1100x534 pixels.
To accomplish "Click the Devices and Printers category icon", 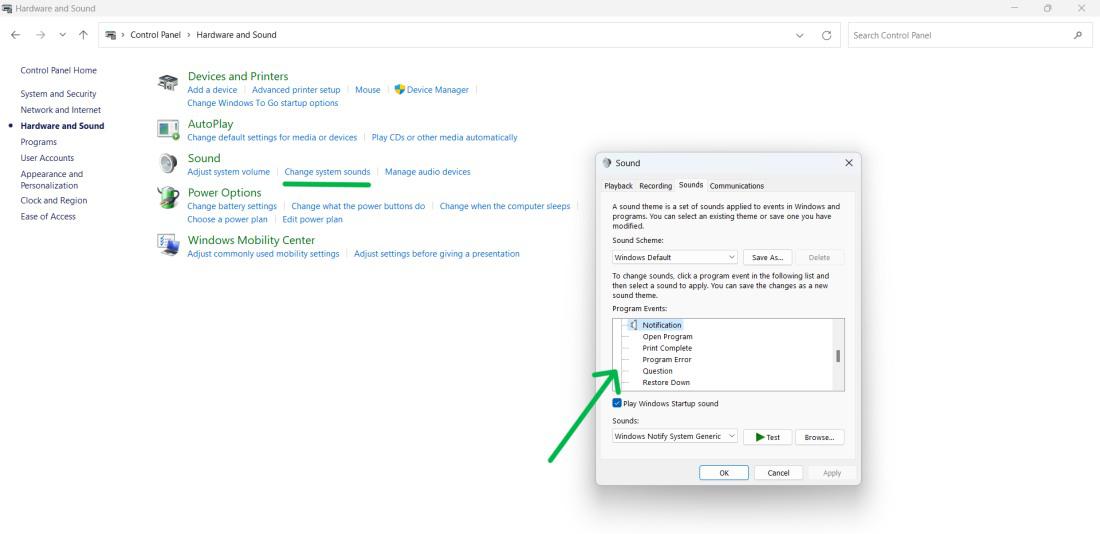I will pyautogui.click(x=168, y=83).
